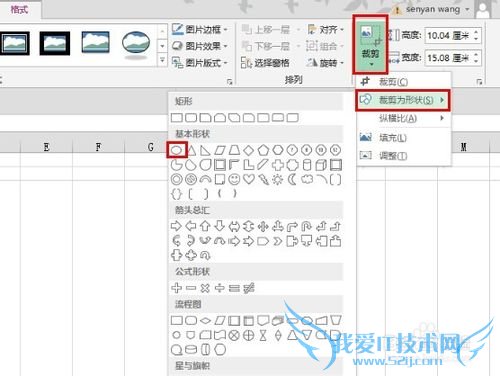
Task: Select the flowchart process shape
Action: pos(177,321)
